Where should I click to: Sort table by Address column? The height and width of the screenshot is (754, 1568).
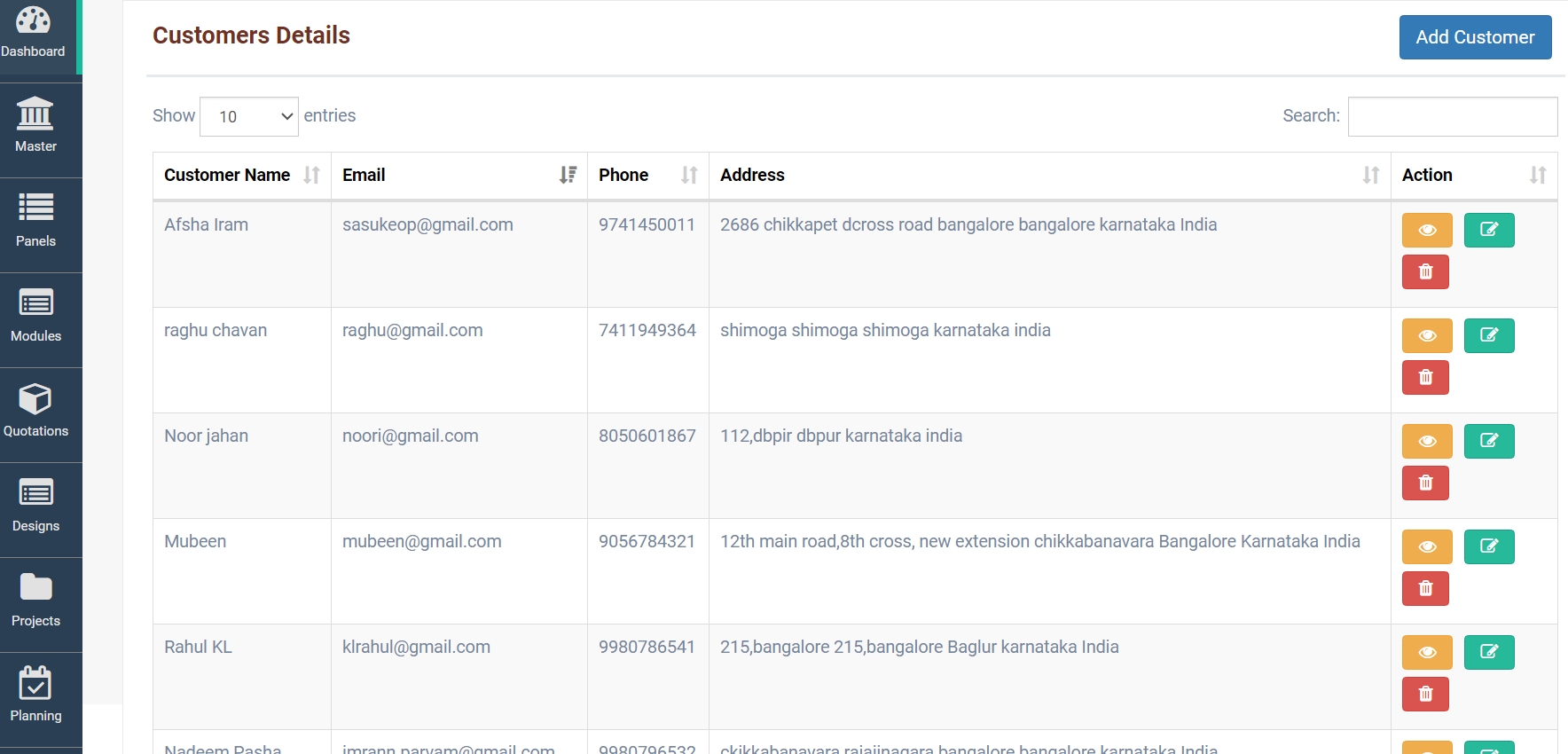[x=1050, y=176]
